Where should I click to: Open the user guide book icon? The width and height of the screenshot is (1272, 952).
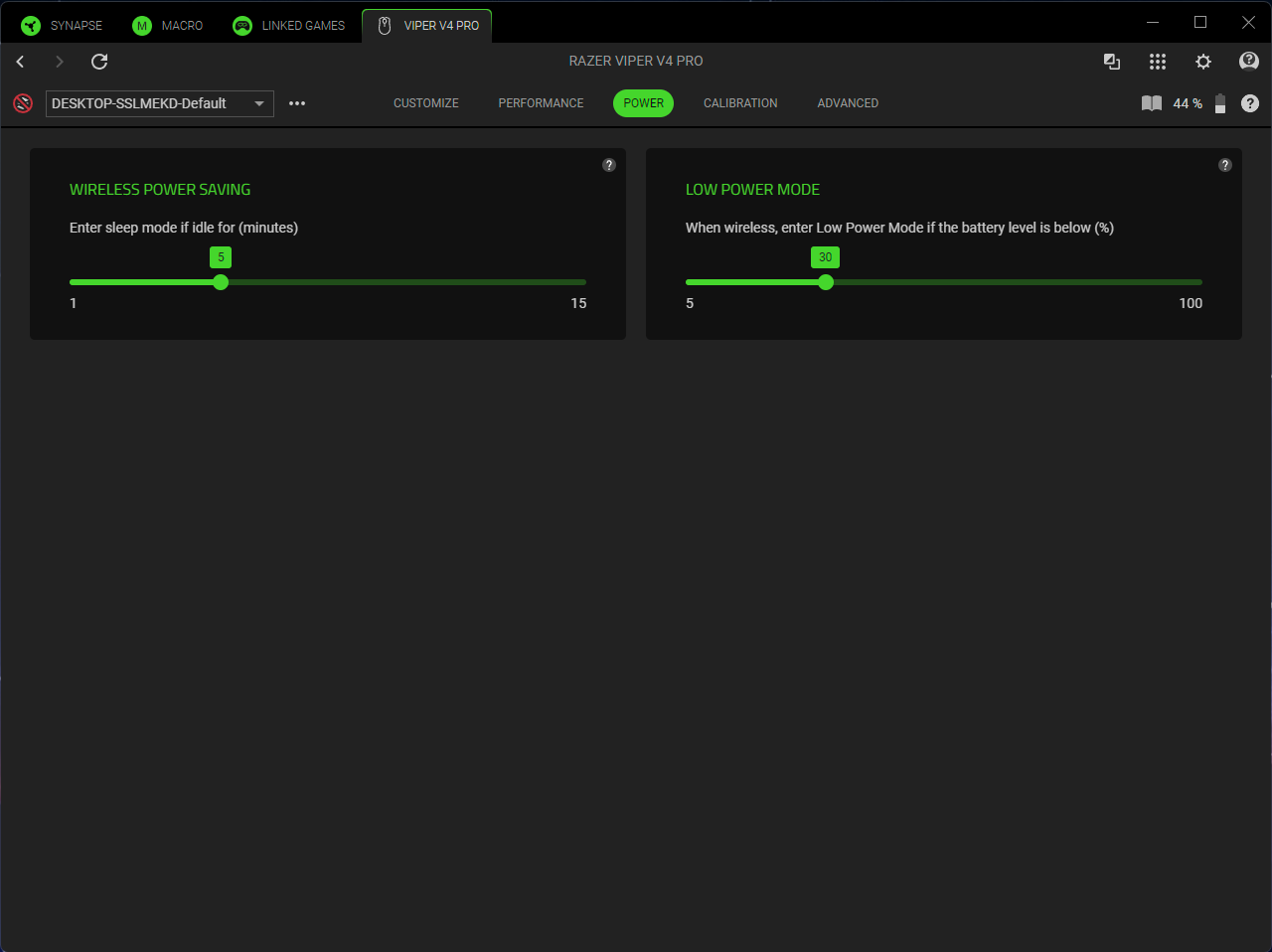click(x=1152, y=103)
